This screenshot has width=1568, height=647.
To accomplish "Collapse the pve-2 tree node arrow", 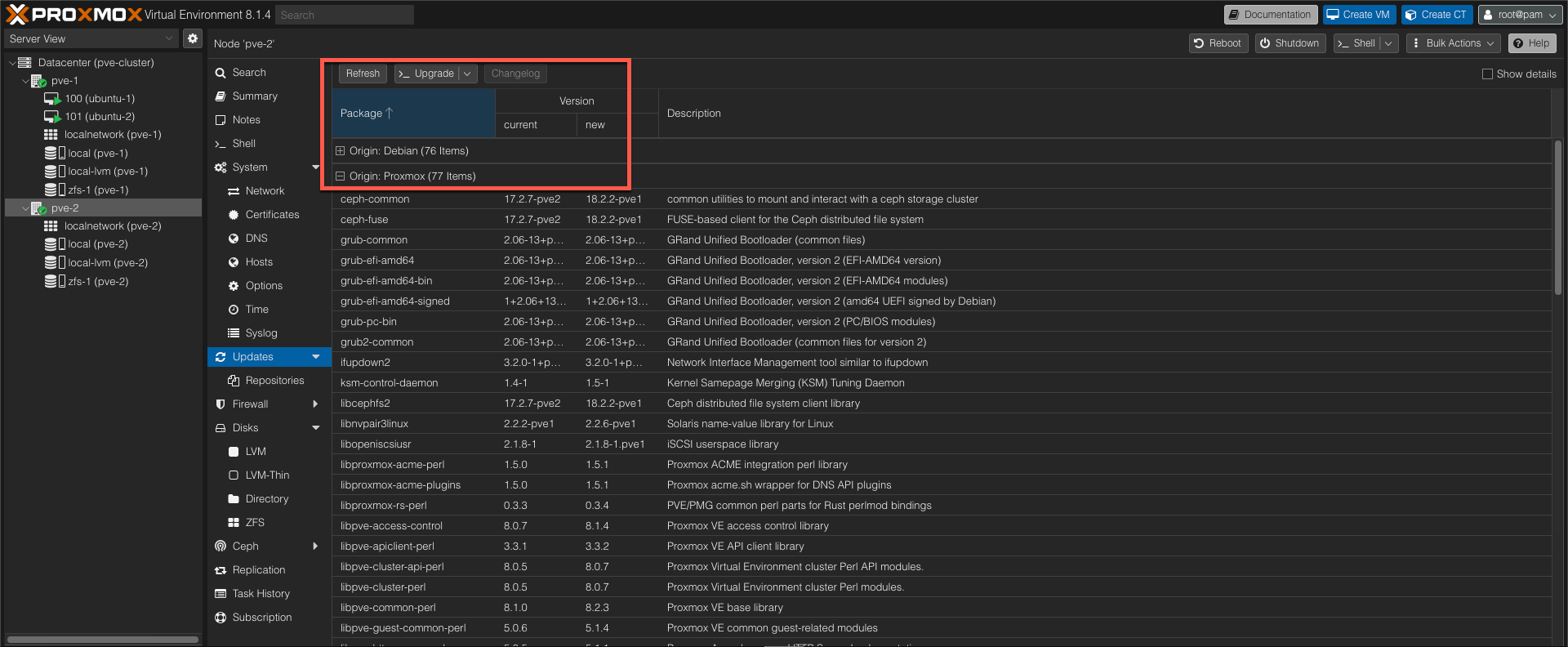I will 25,208.
